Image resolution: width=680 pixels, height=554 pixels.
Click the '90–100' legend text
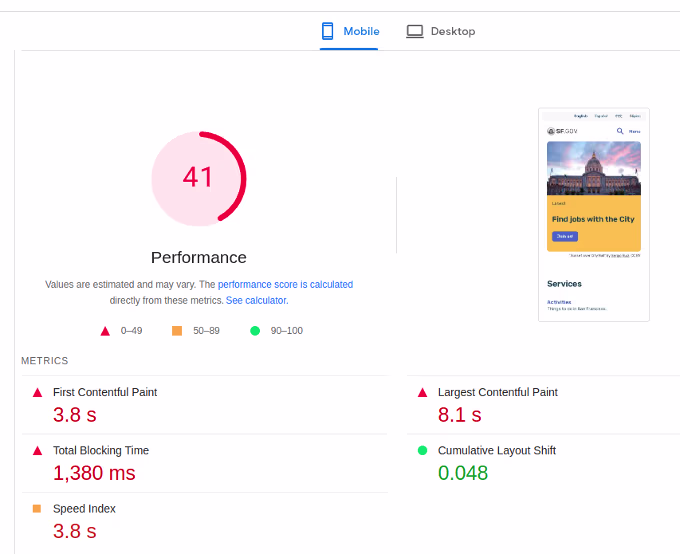287,331
